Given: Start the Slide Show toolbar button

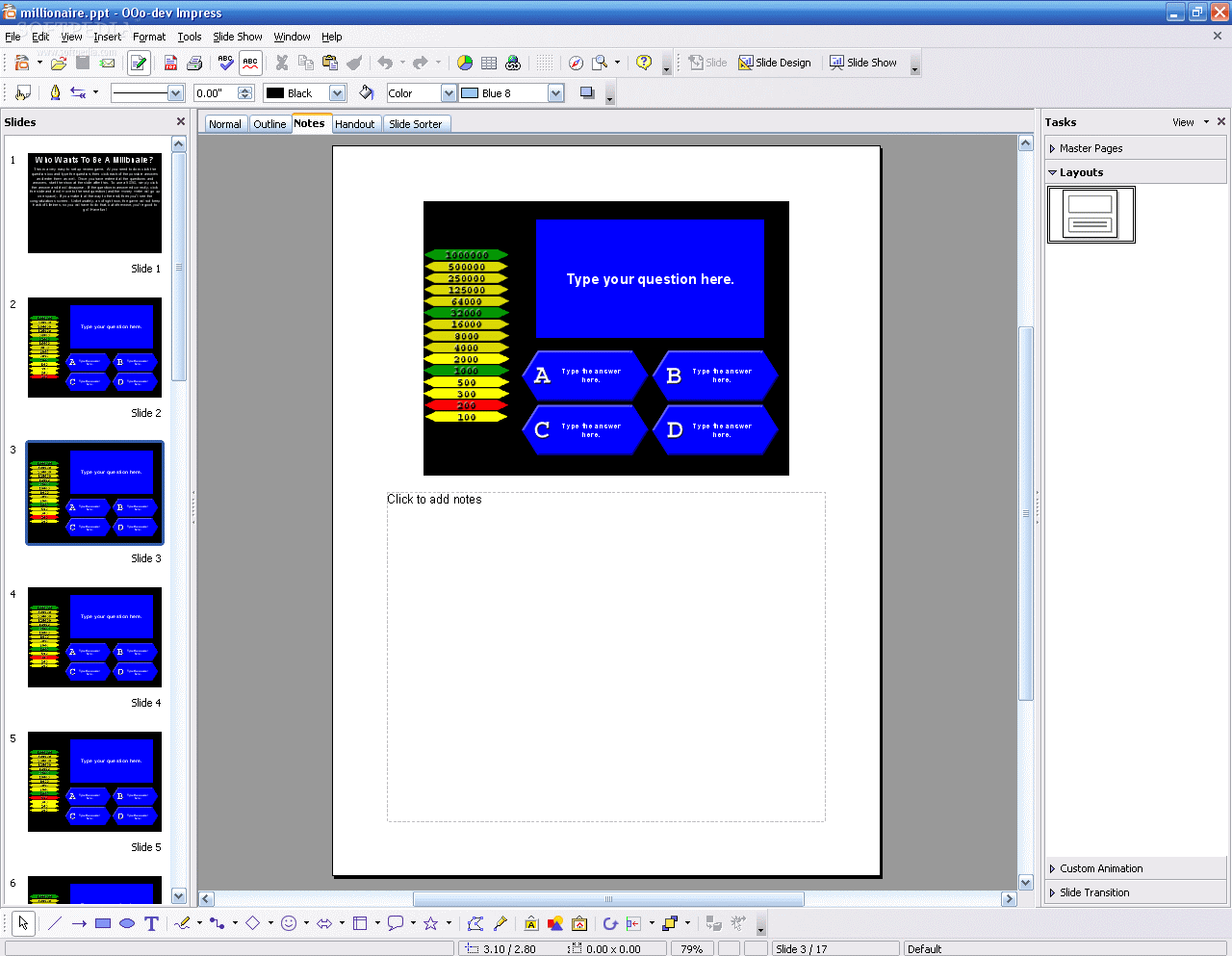Looking at the screenshot, I should (863, 63).
